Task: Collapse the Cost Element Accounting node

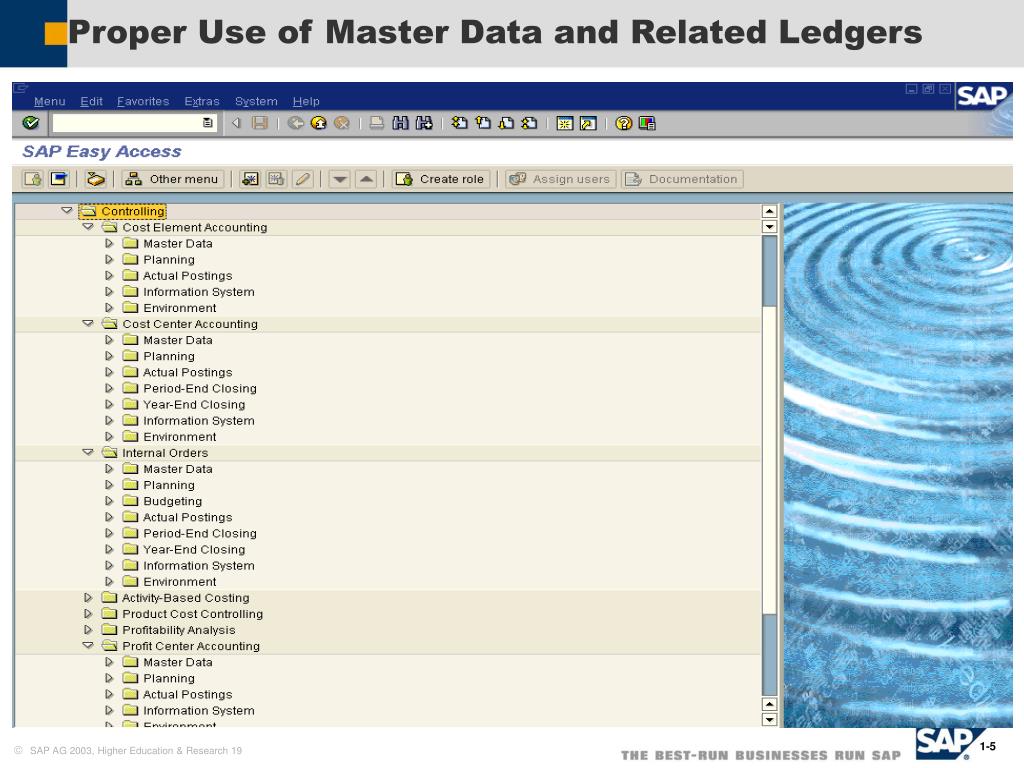Action: pyautogui.click(x=88, y=227)
